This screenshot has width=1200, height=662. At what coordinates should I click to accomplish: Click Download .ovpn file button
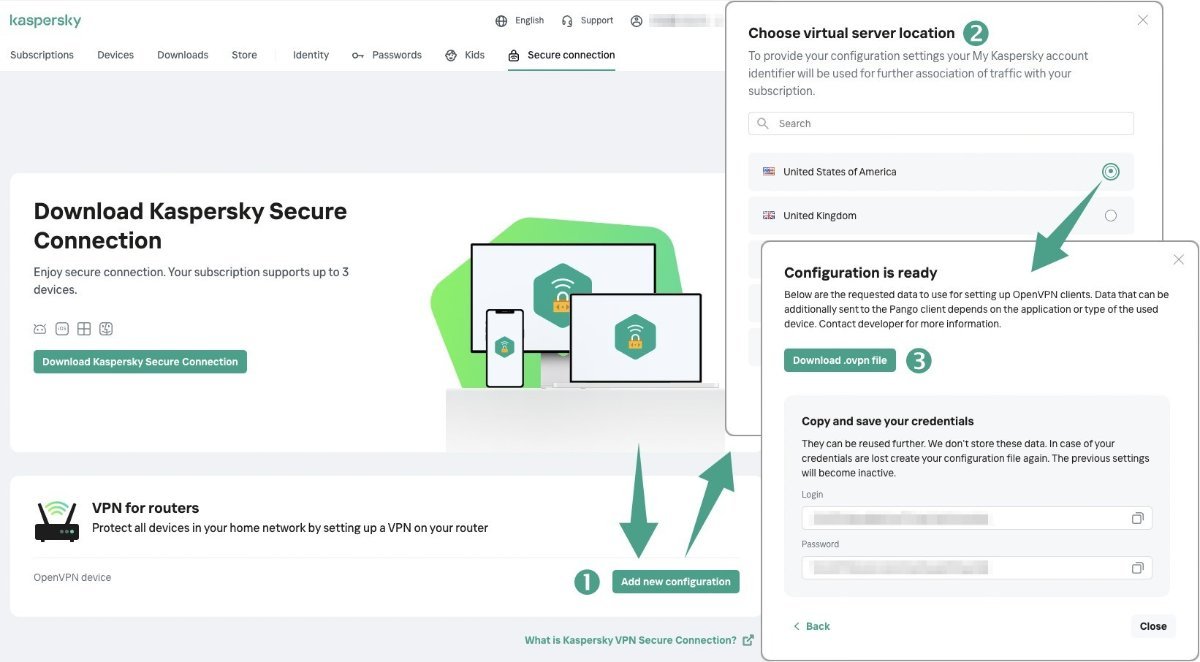(x=840, y=360)
